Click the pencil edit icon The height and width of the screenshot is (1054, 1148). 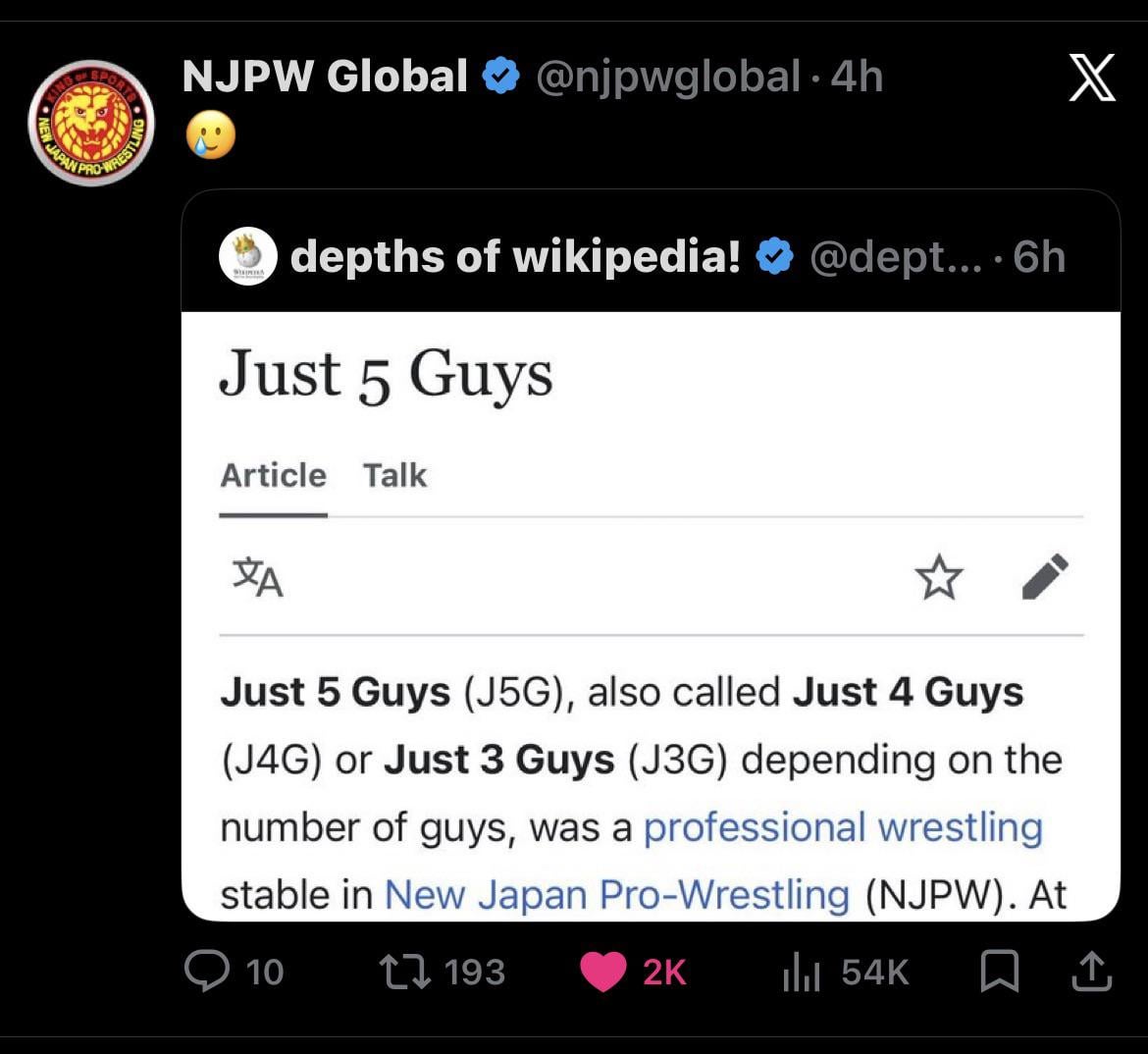tap(1045, 577)
